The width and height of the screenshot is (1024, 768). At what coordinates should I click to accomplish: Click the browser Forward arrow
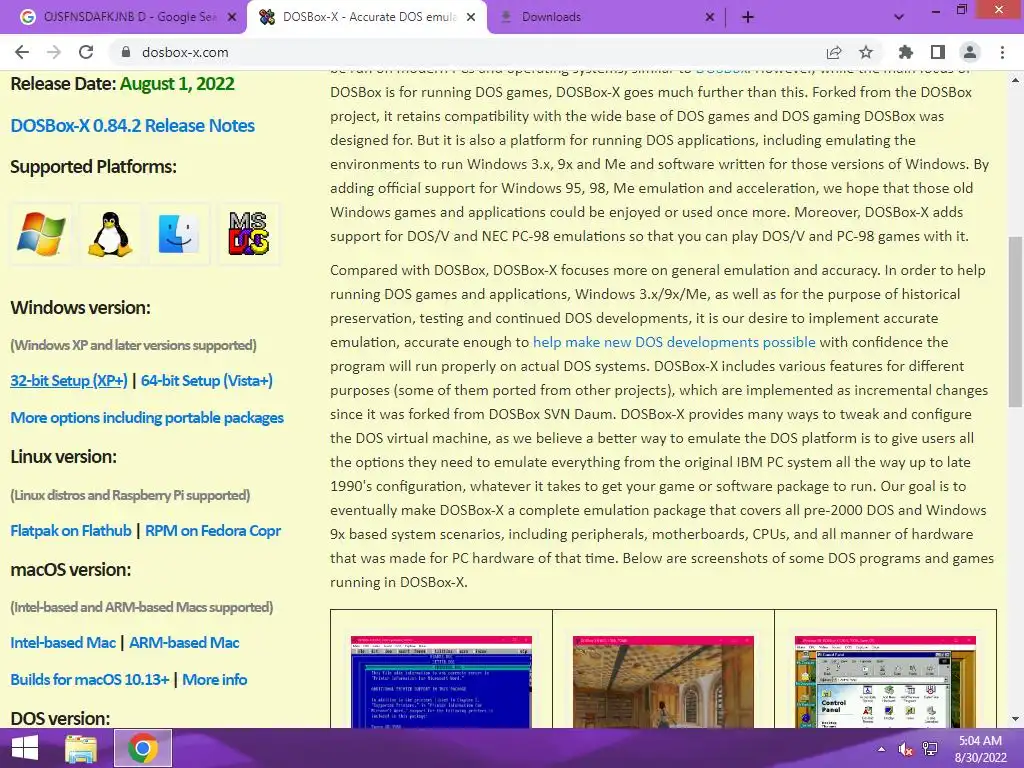coord(54,52)
